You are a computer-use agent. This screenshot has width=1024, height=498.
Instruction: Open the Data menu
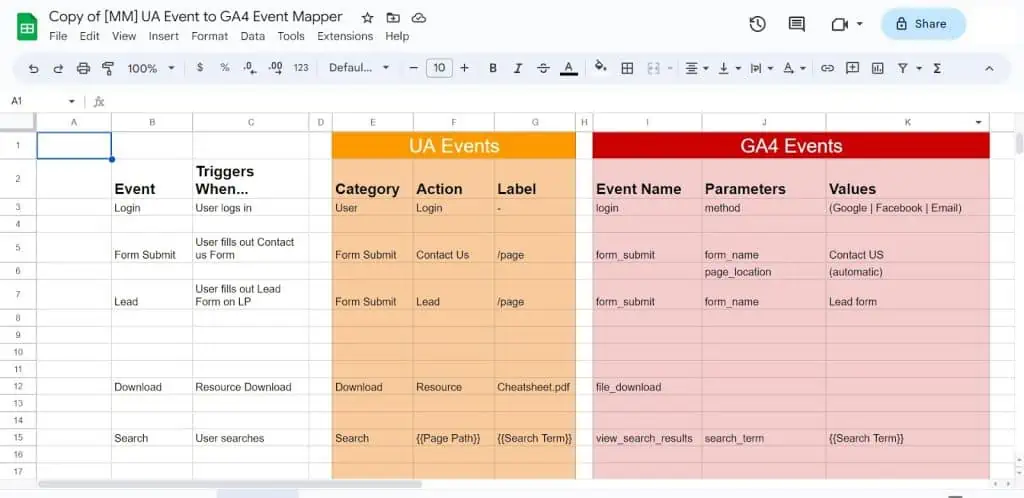pyautogui.click(x=252, y=37)
